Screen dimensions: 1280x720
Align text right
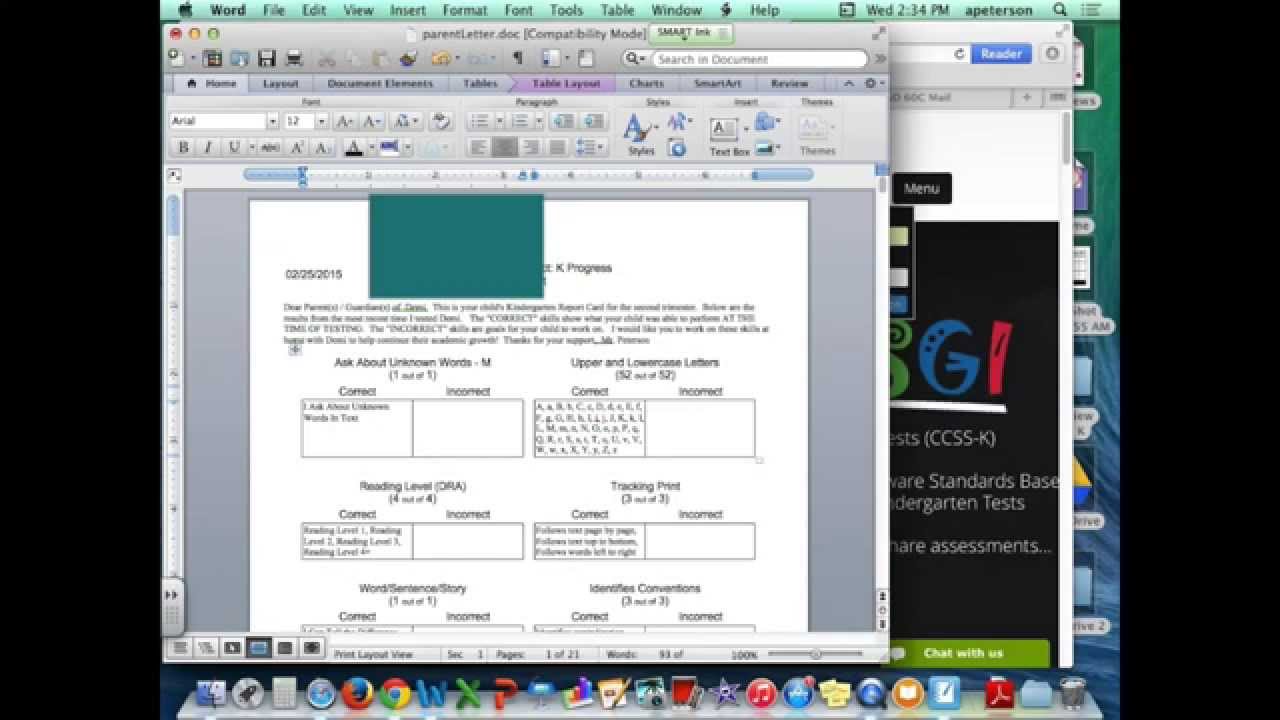pyautogui.click(x=531, y=147)
